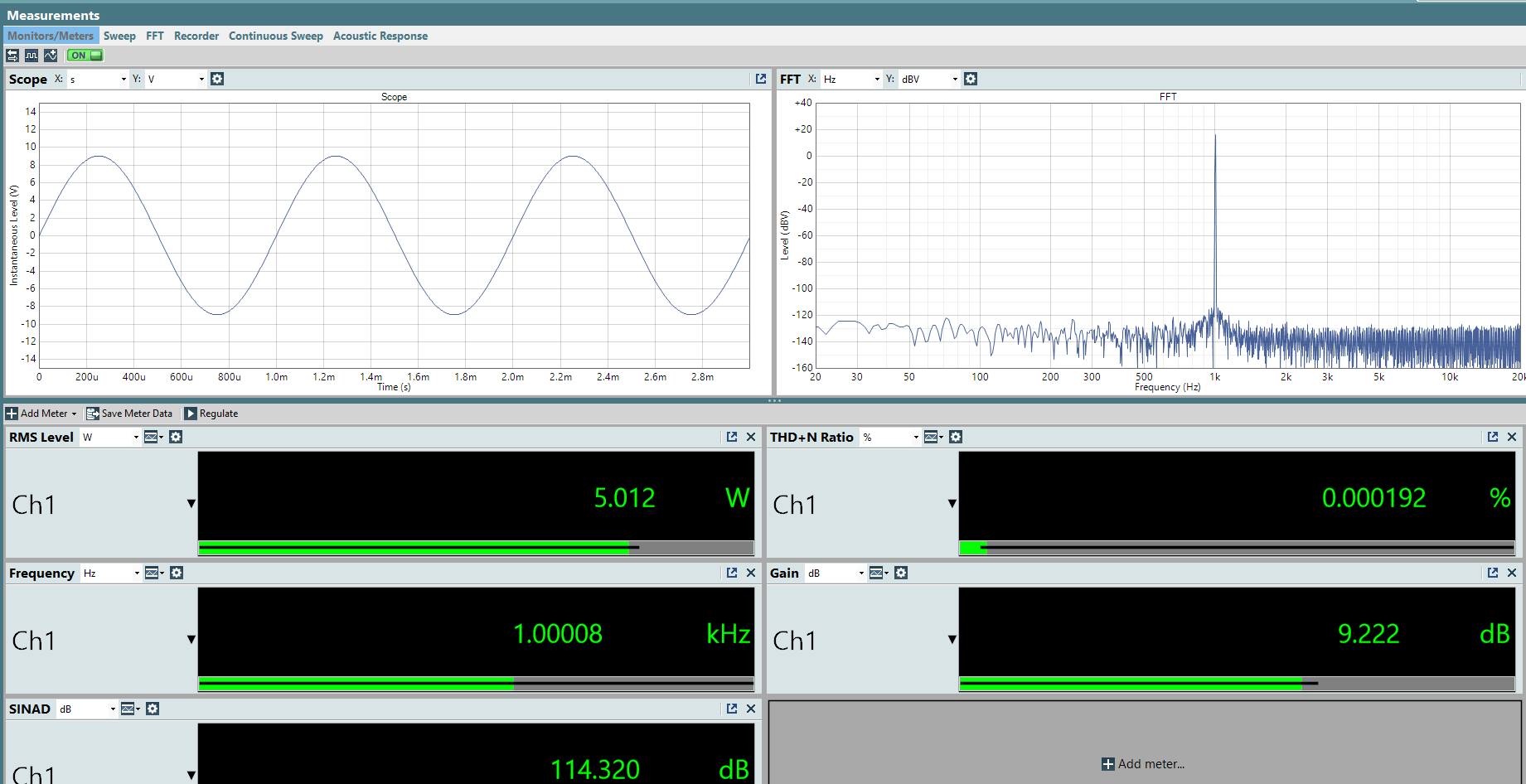The height and width of the screenshot is (784, 1526).
Task: Click Gain meter display options icon
Action: (x=879, y=573)
